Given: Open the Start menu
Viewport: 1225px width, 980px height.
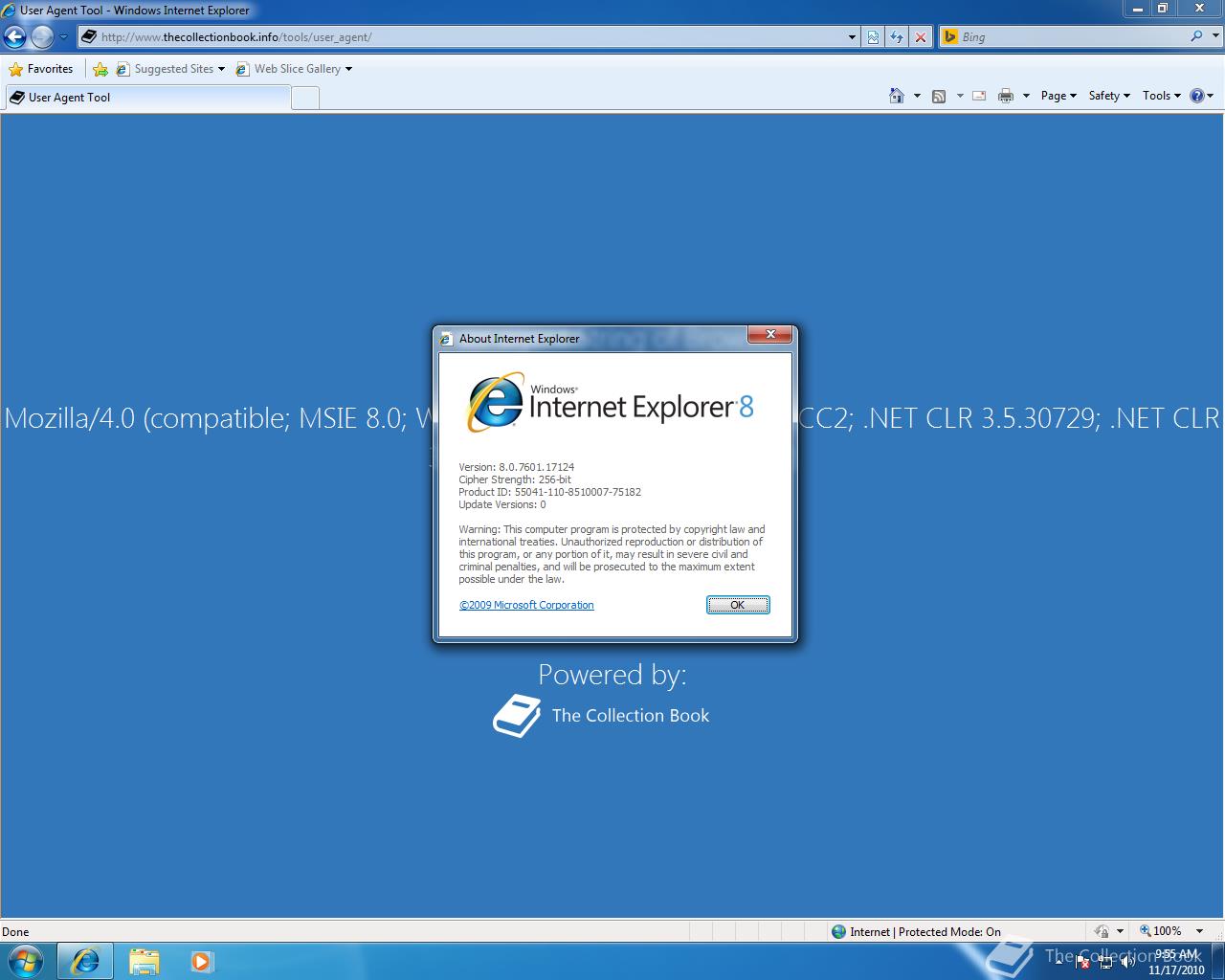Looking at the screenshot, I should [x=25, y=960].
